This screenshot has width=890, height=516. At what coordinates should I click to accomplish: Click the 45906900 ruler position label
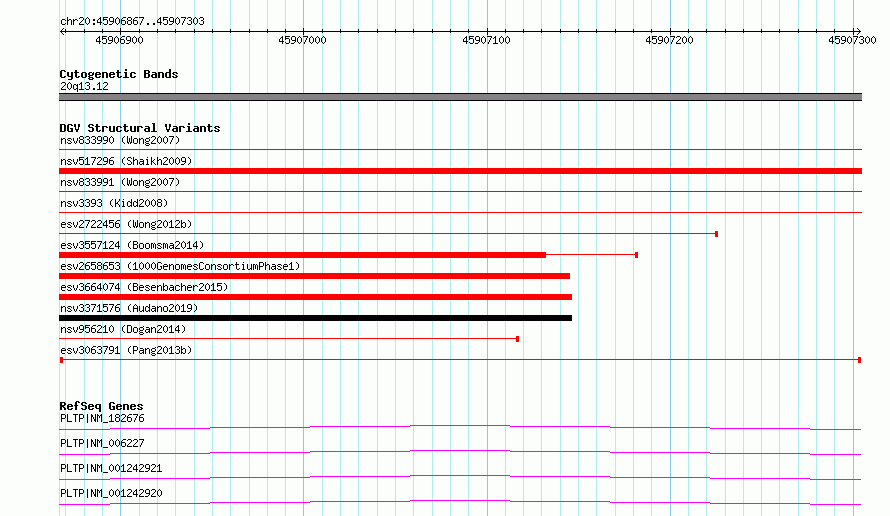[x=119, y=40]
